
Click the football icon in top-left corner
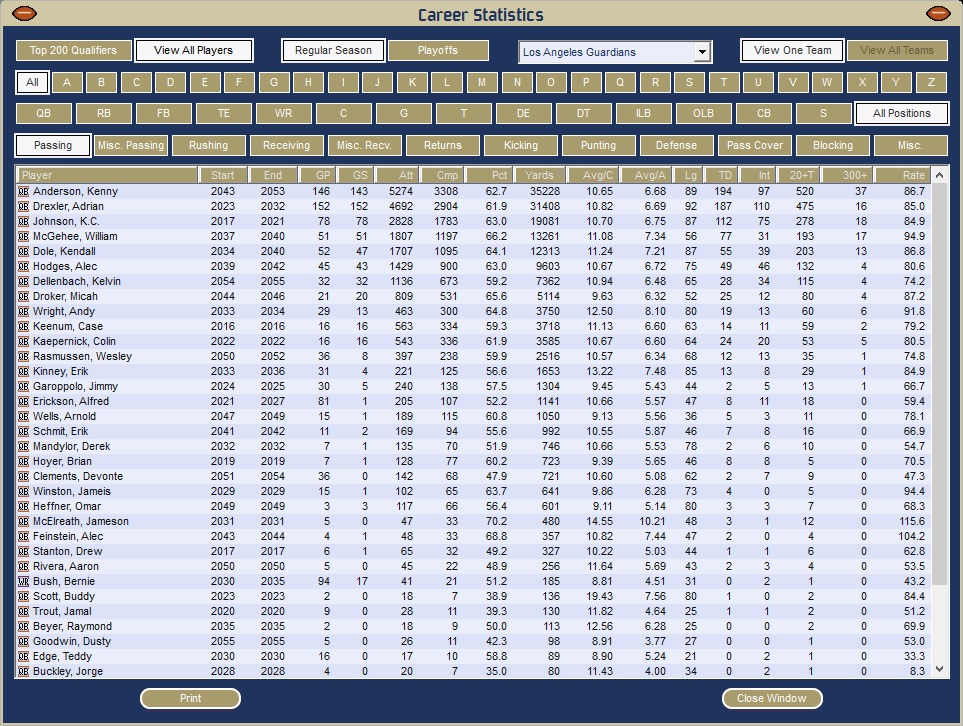[24, 14]
